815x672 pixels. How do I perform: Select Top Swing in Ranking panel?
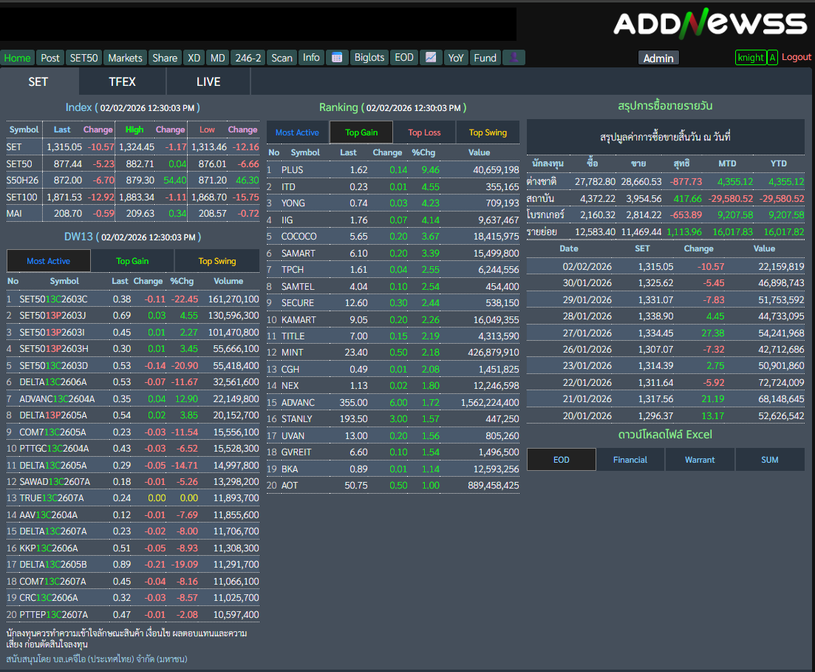[x=488, y=132]
